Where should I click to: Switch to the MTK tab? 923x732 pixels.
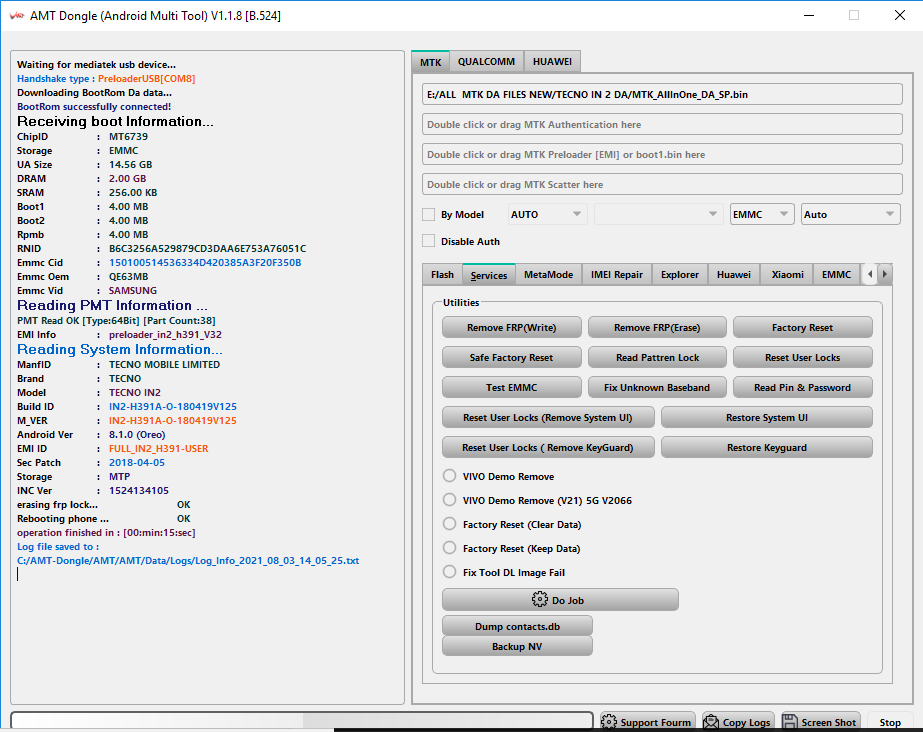pos(430,62)
